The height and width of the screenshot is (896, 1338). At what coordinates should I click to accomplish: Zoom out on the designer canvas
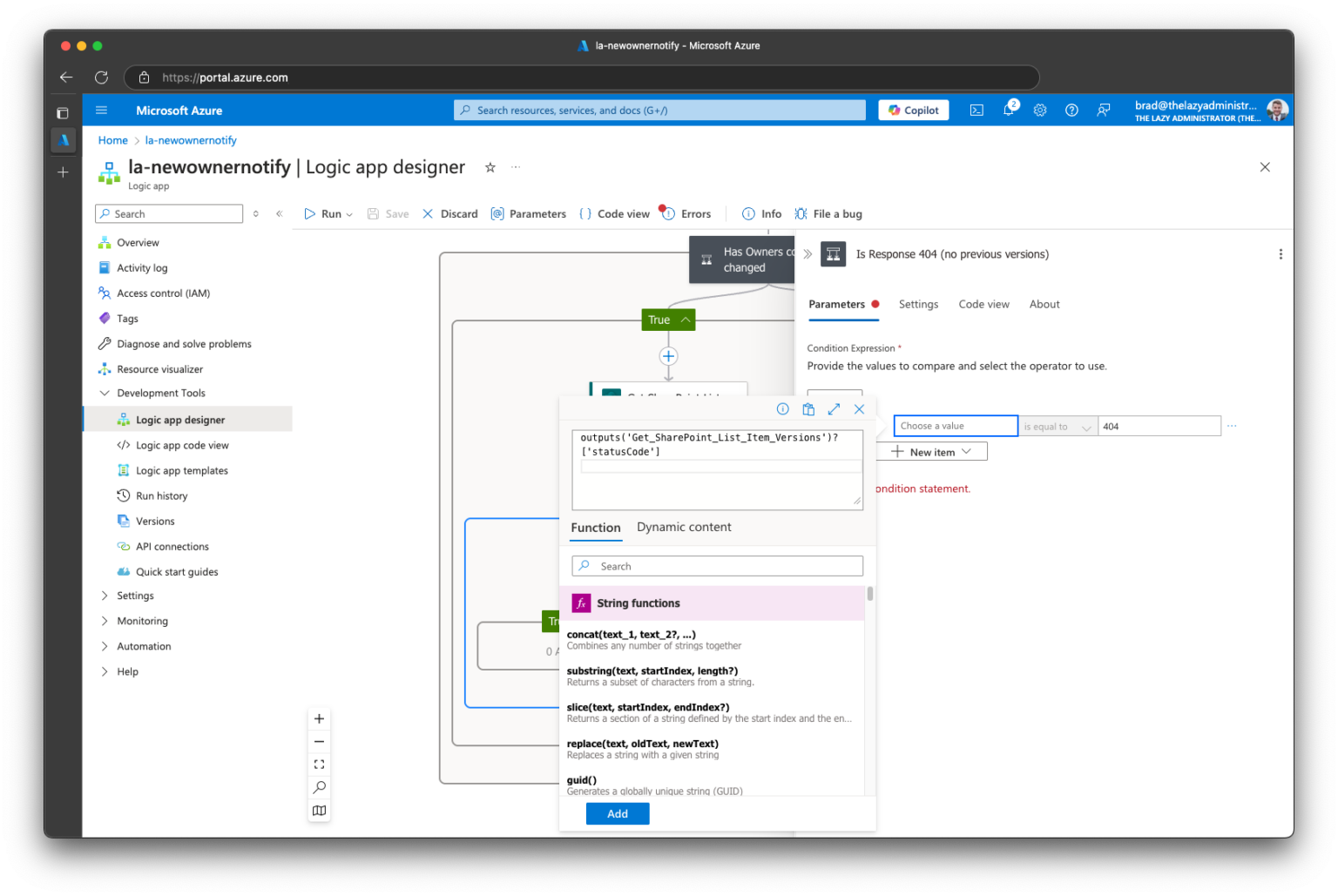point(320,742)
